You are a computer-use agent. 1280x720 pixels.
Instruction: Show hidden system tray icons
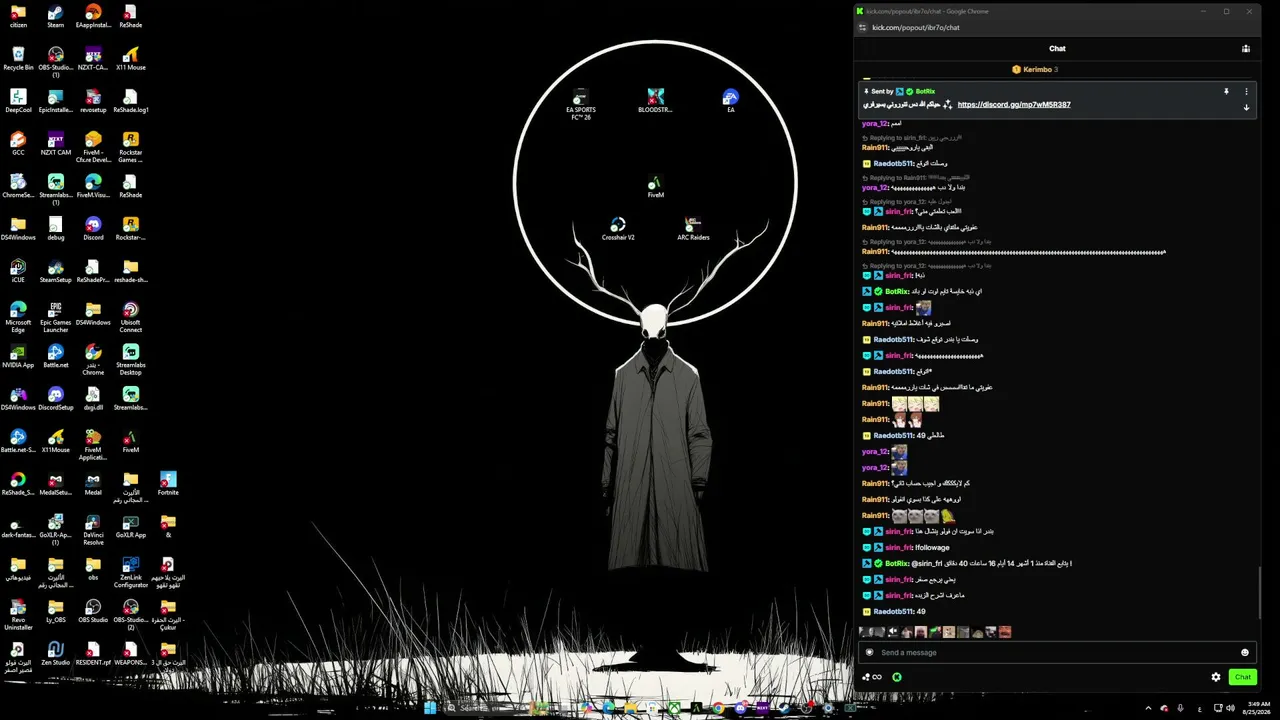pyautogui.click(x=1148, y=708)
